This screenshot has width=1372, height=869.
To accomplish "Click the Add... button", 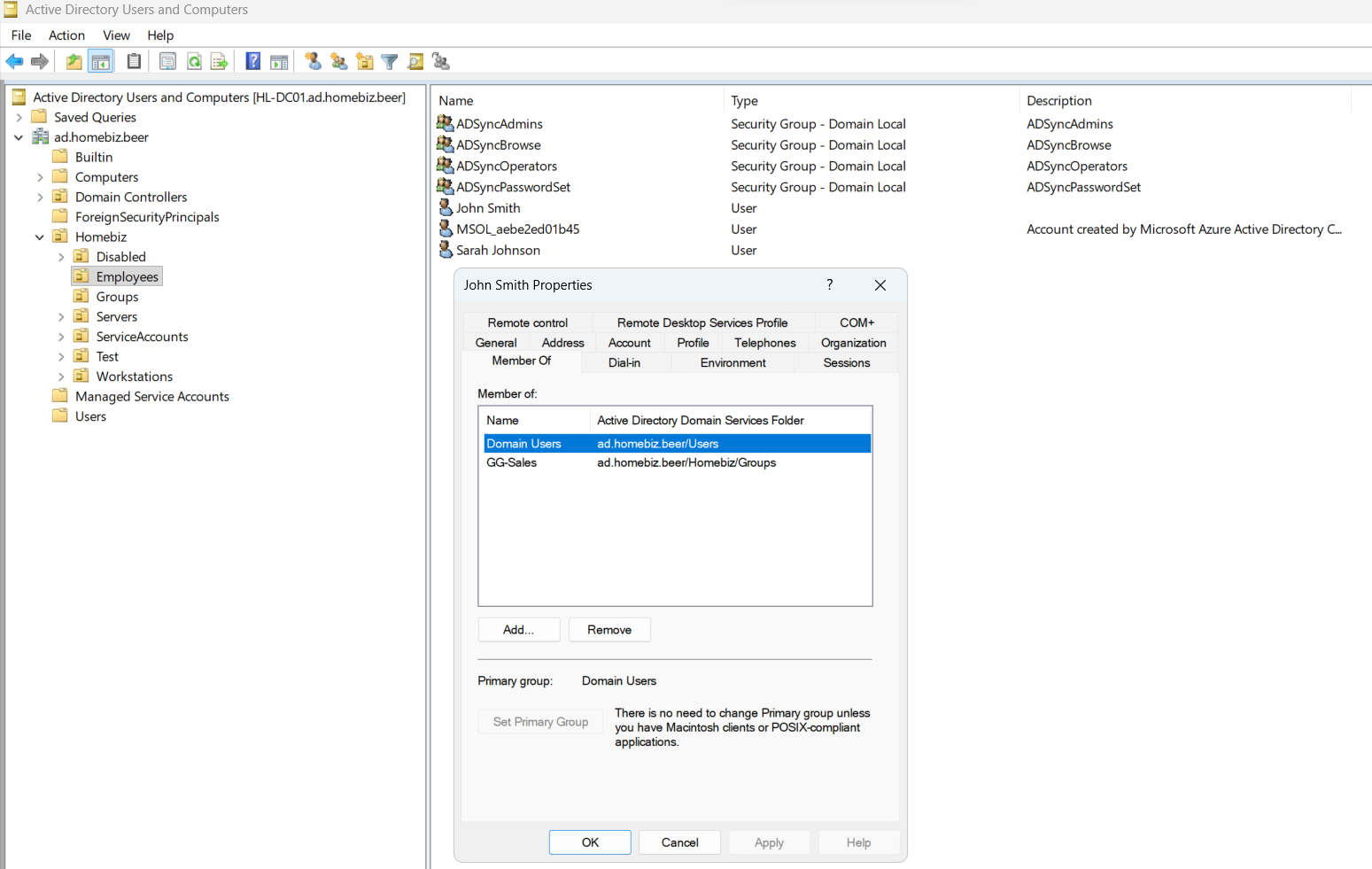I will [x=519, y=630].
